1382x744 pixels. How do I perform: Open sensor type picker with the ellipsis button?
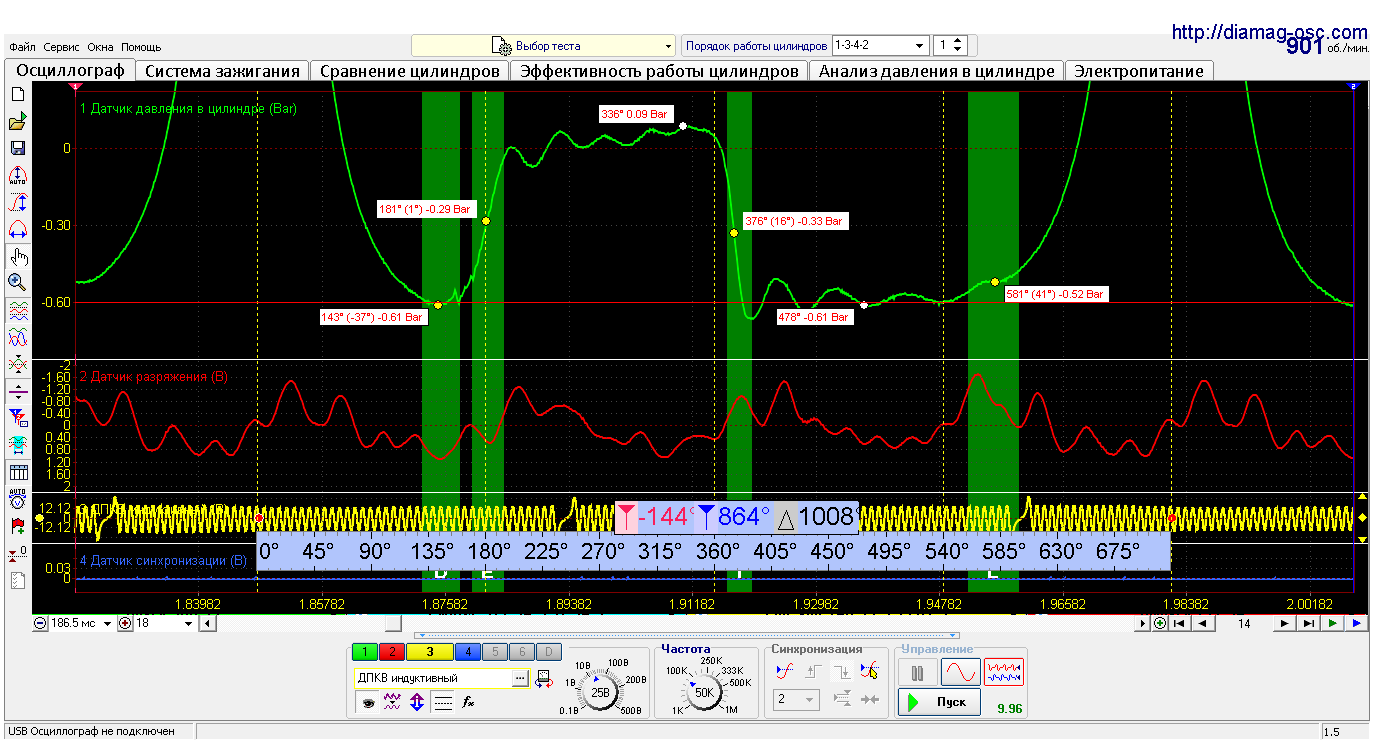click(x=519, y=678)
